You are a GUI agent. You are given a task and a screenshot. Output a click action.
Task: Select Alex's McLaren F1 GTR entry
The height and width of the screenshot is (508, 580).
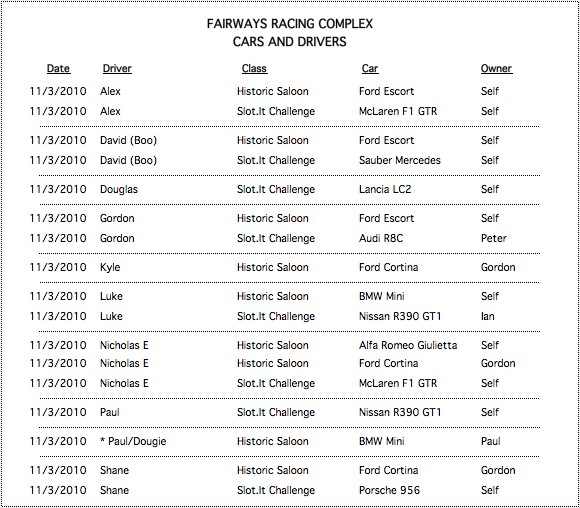pos(398,111)
